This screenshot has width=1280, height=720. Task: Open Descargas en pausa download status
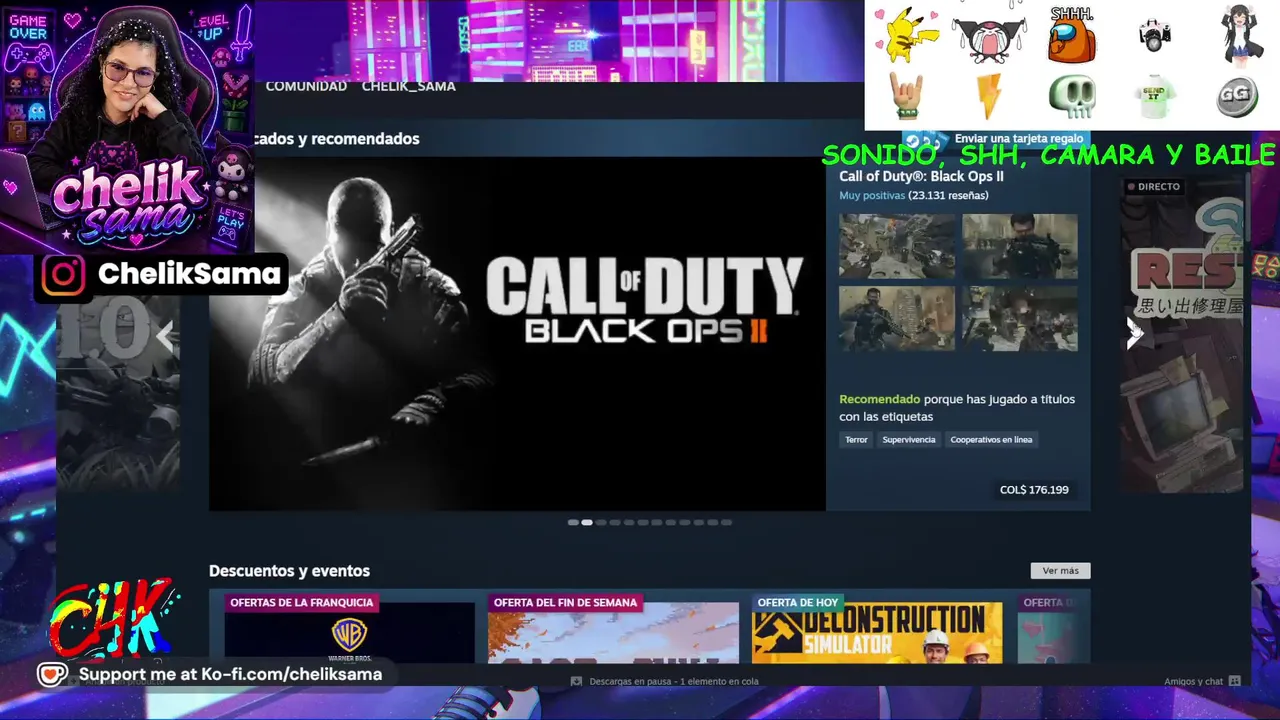click(x=674, y=682)
